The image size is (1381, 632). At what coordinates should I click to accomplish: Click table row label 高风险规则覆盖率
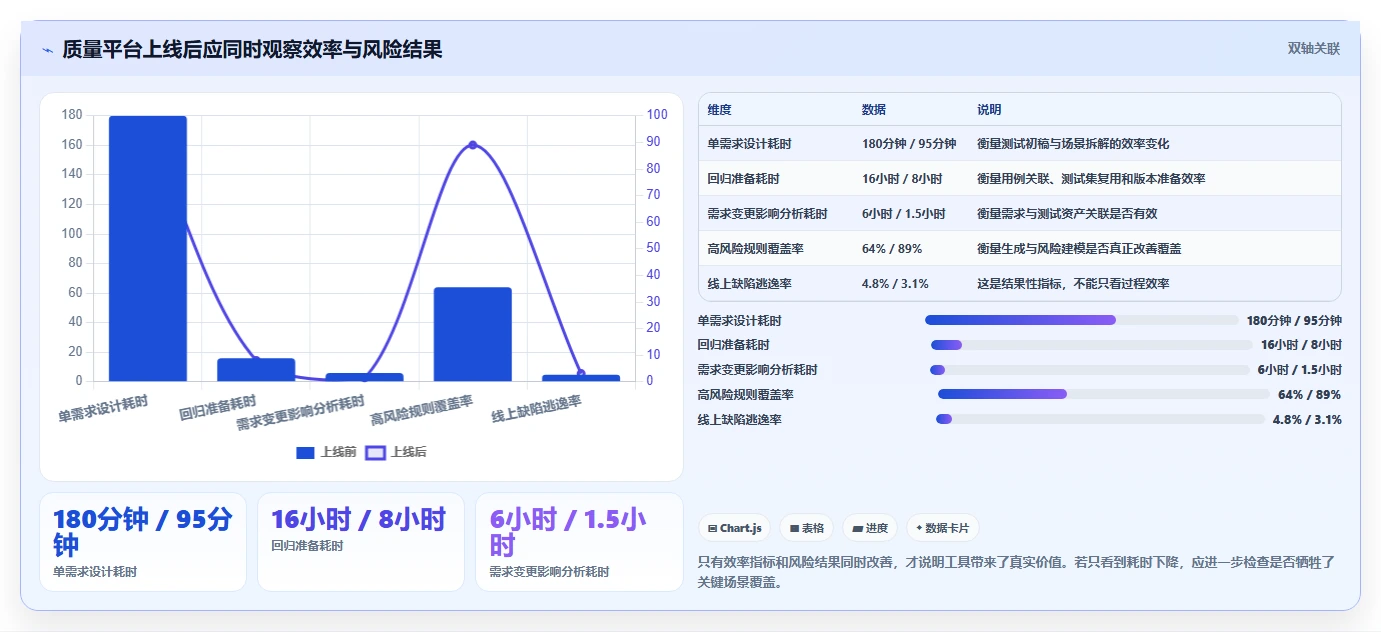click(755, 249)
